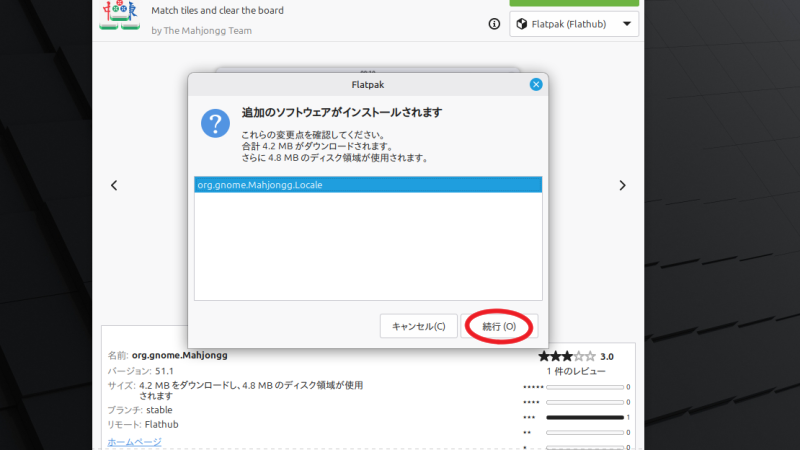Click the キャンセル(C) cancel button

click(x=418, y=326)
